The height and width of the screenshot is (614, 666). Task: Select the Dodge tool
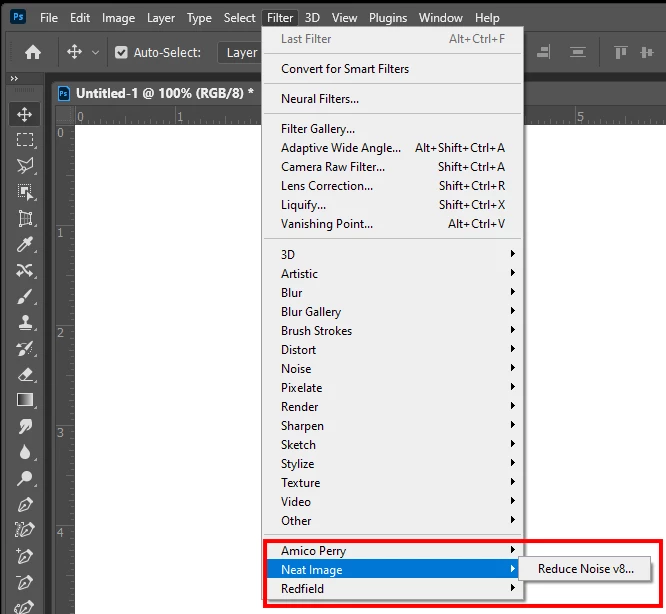point(25,478)
